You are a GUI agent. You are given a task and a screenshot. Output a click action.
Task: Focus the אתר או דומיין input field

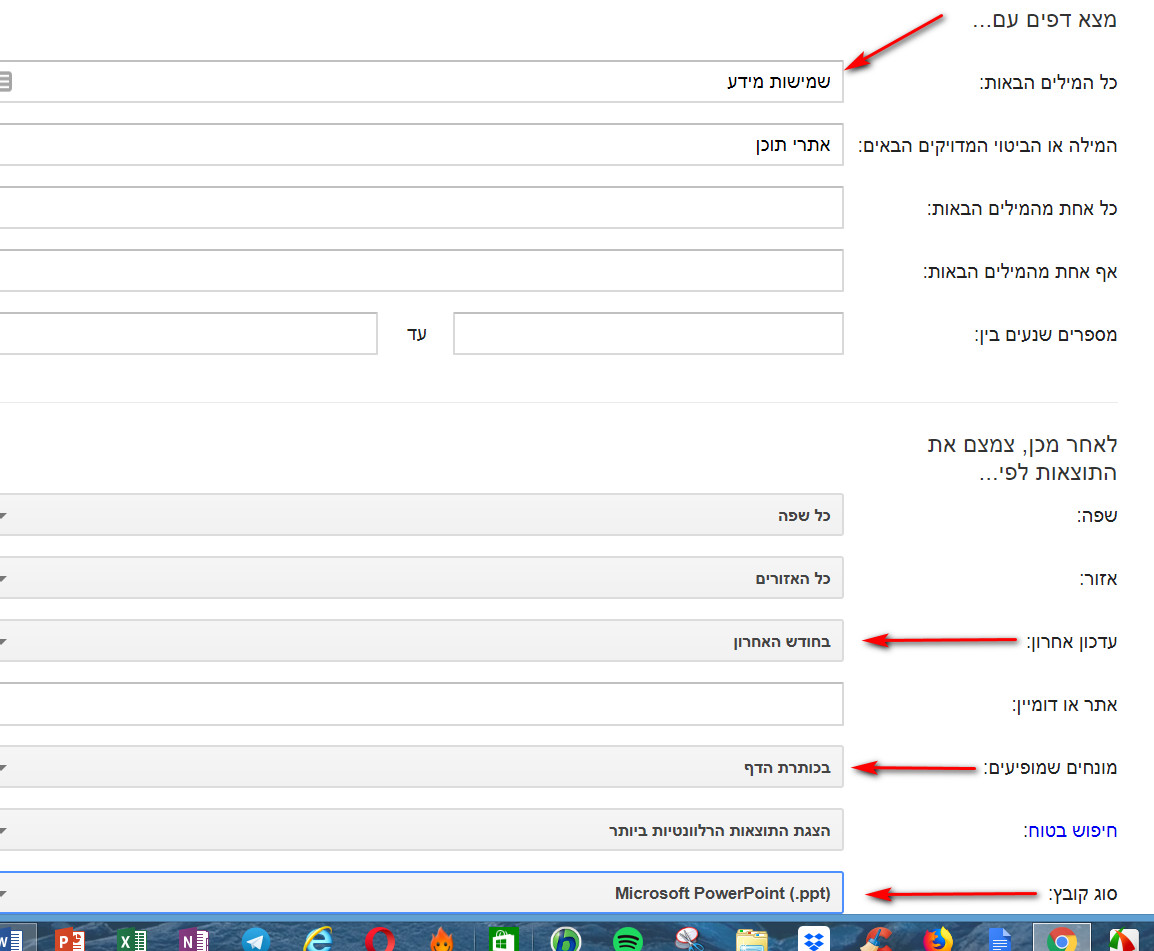point(420,705)
